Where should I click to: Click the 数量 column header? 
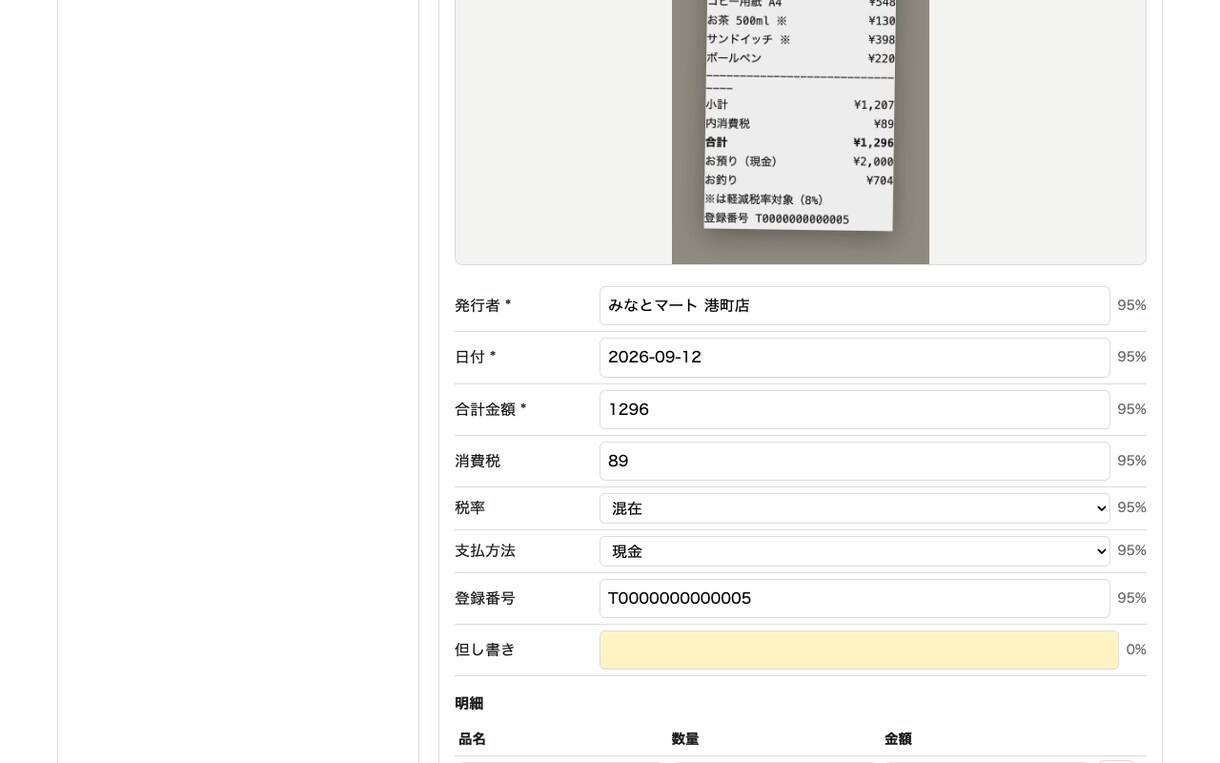685,739
